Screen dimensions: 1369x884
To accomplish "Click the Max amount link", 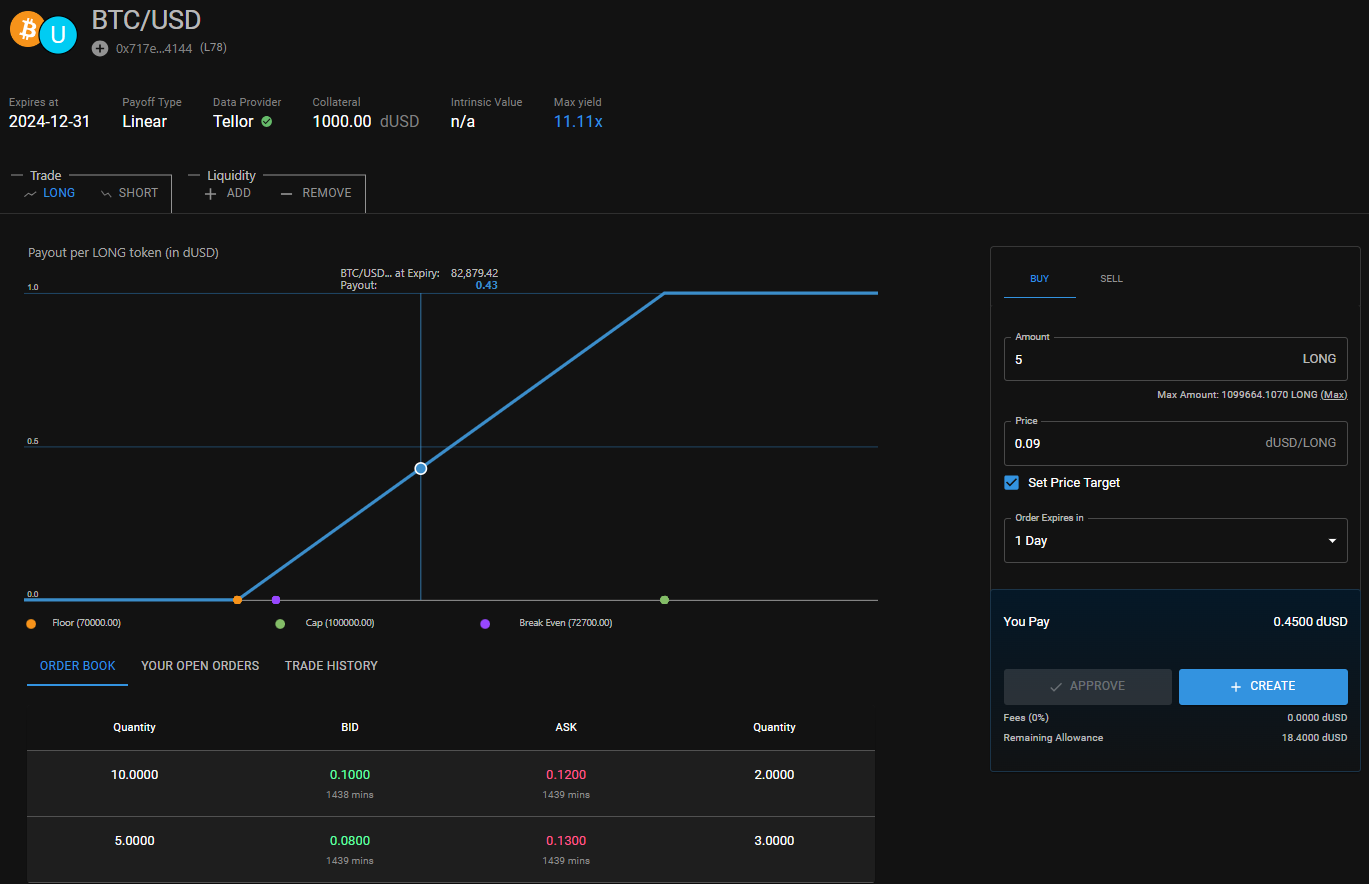I will 1334,395.
